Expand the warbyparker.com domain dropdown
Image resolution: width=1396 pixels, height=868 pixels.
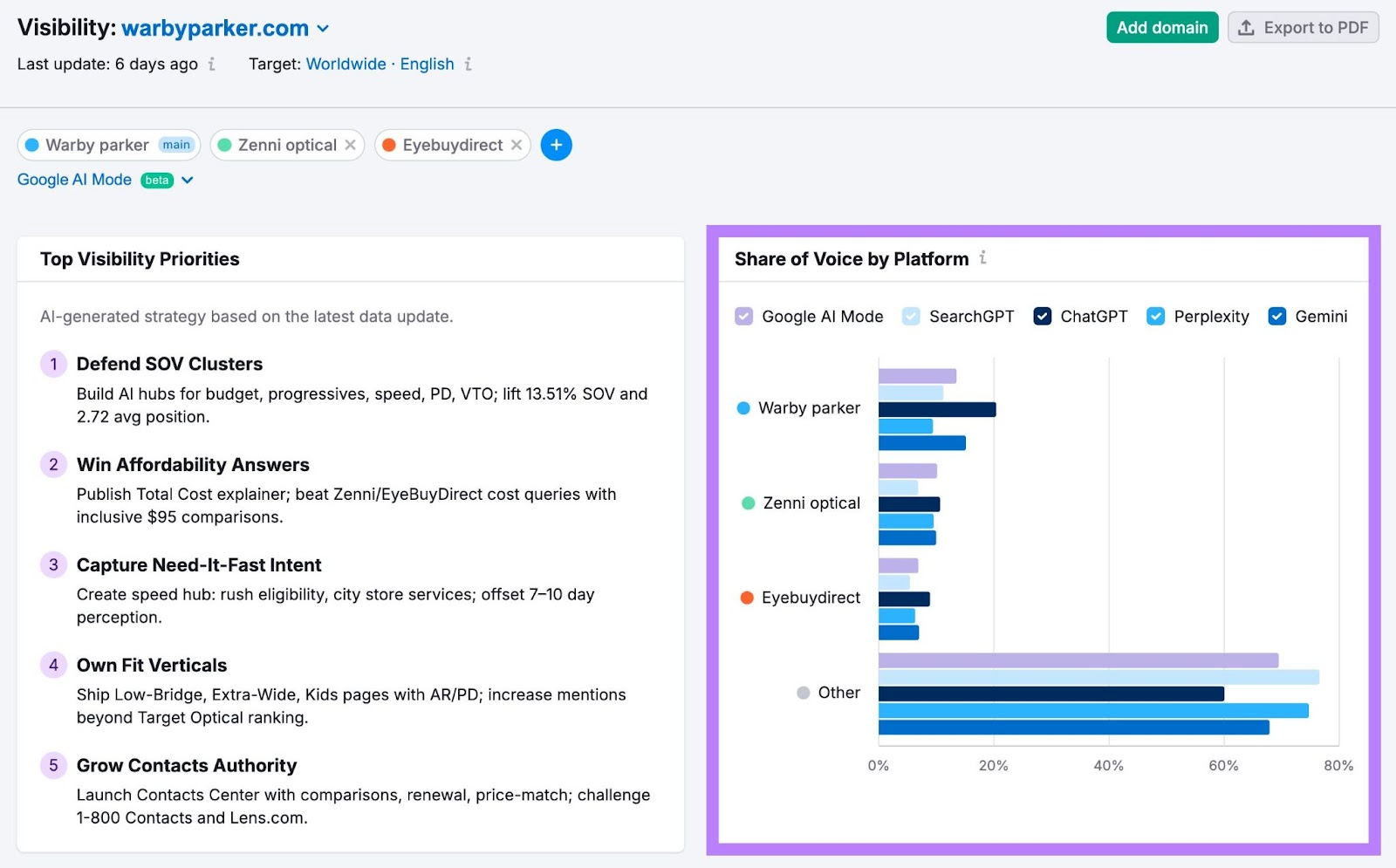(324, 28)
